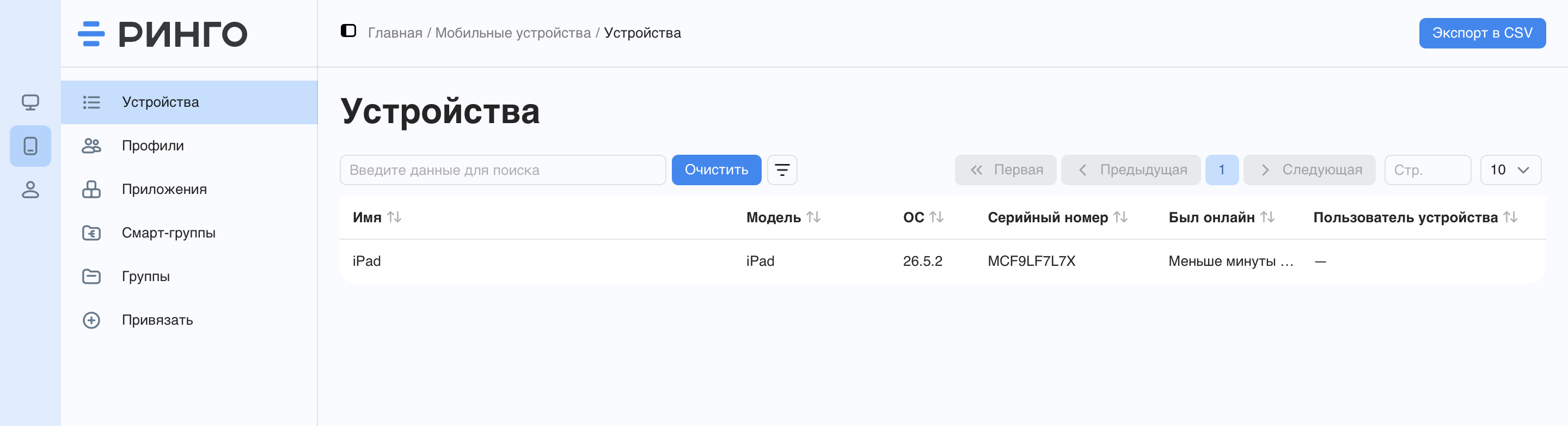Screen dimensions: 1568x426
Task: Click OS version 26.5.2 cell
Action: 922,261
